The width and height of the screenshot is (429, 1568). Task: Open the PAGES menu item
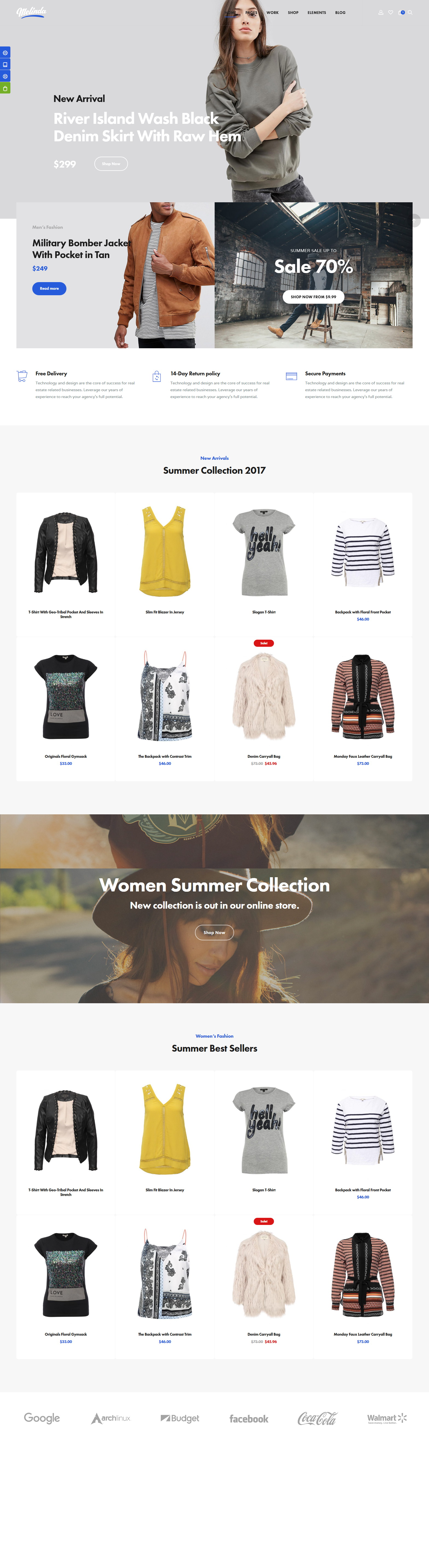coord(251,12)
